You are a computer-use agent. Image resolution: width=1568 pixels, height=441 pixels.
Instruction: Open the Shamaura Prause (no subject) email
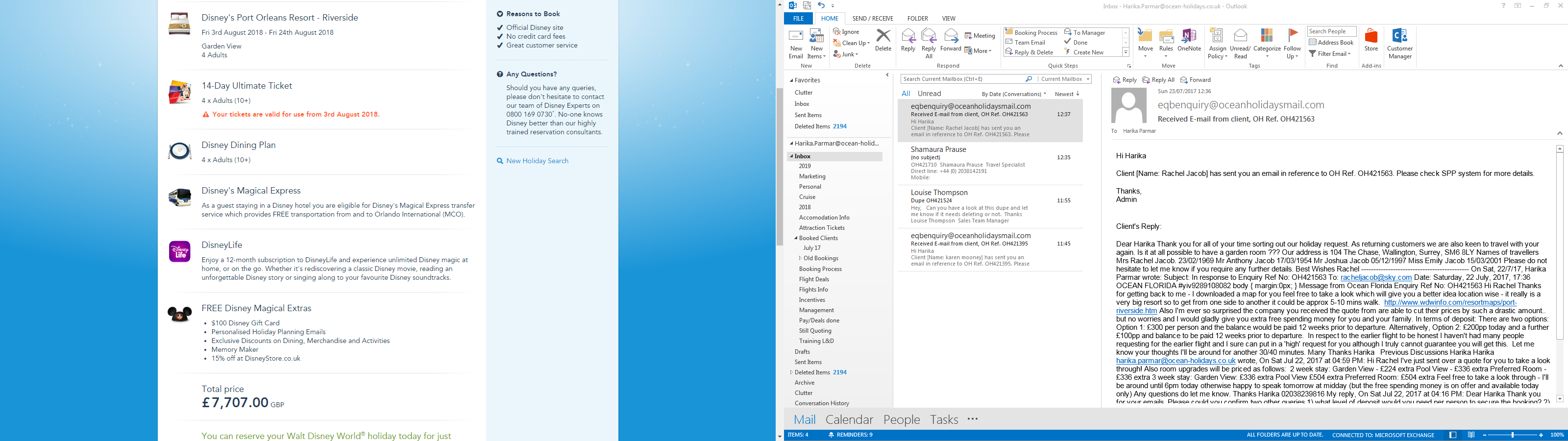(990, 163)
